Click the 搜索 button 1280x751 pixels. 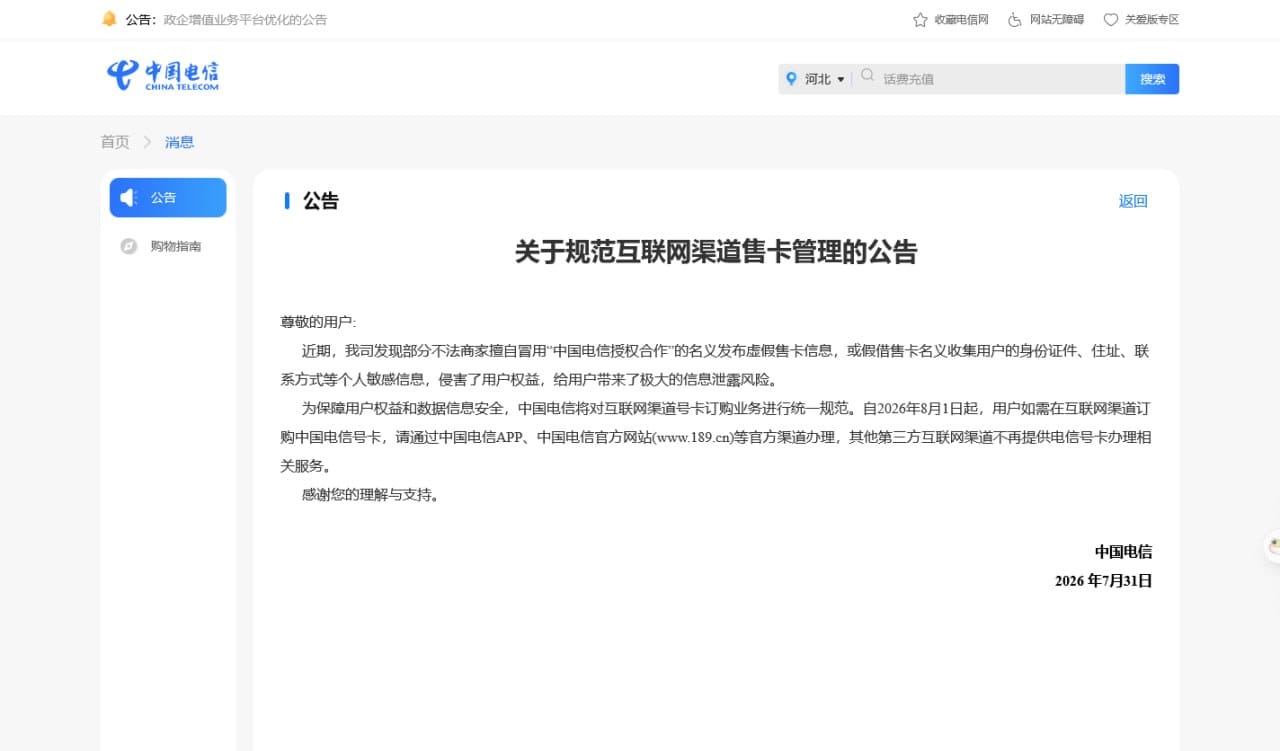pyautogui.click(x=1152, y=79)
